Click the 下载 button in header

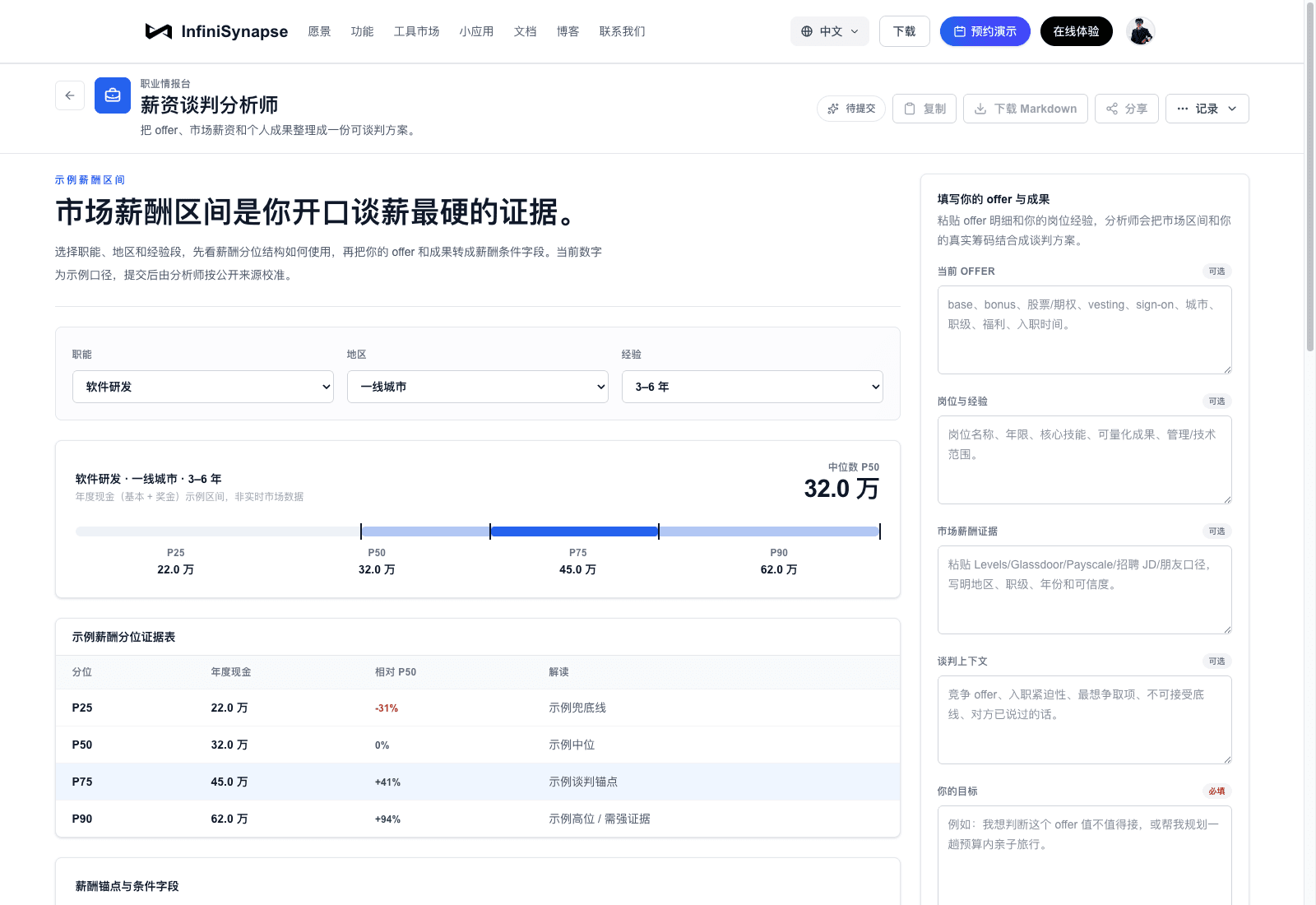pyautogui.click(x=904, y=31)
